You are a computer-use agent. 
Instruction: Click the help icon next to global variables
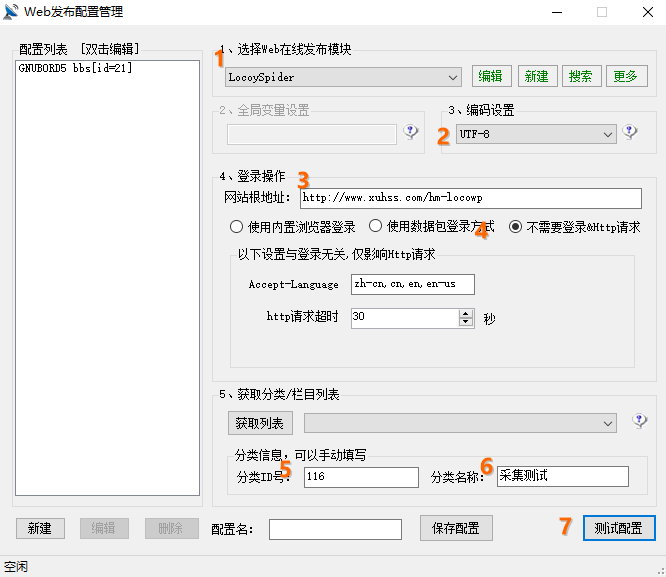tap(410, 132)
